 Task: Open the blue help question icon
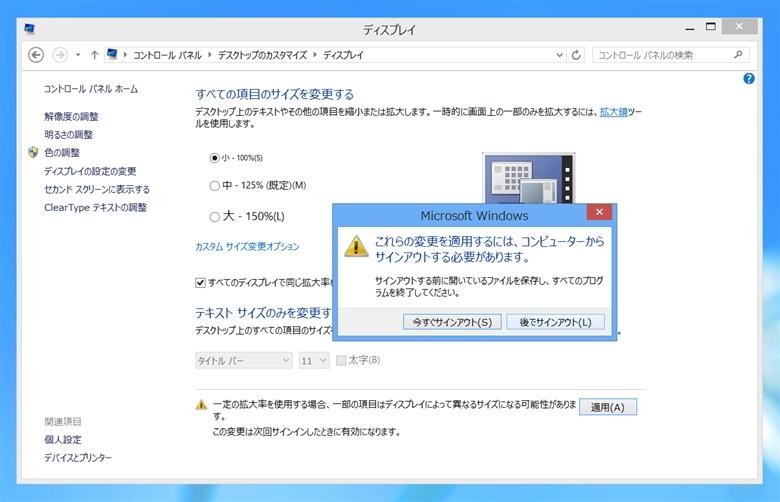pos(749,79)
